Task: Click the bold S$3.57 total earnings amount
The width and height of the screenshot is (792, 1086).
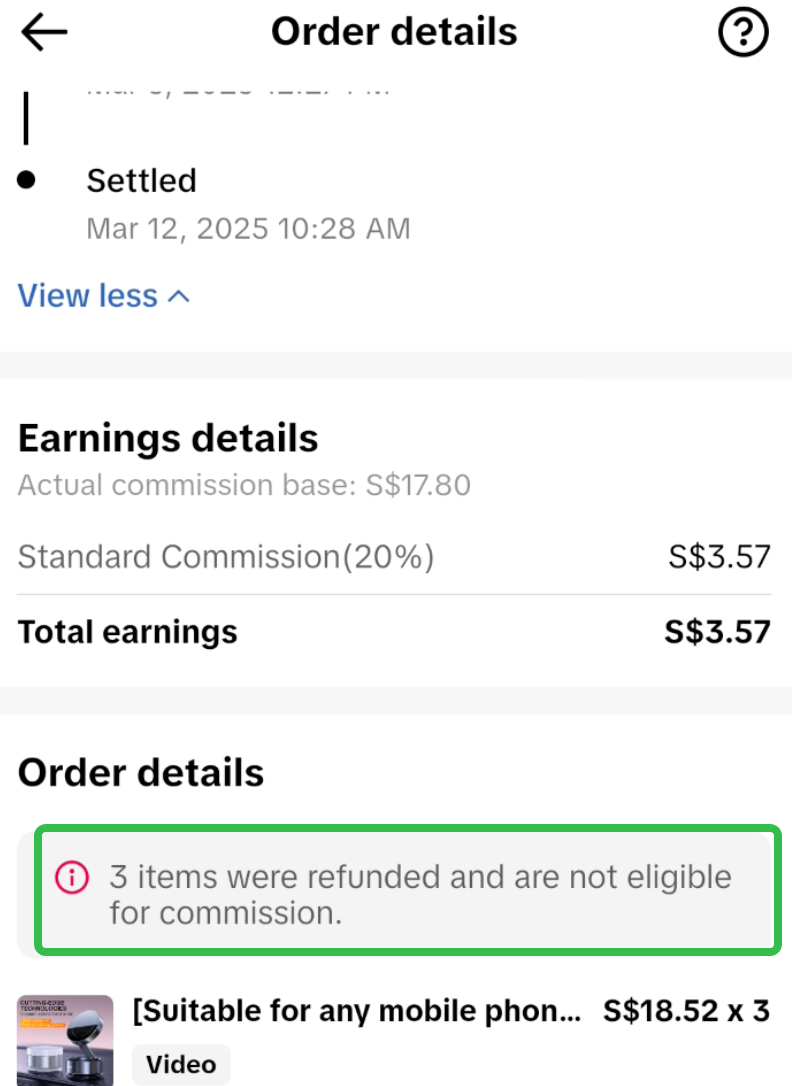Action: [x=717, y=632]
